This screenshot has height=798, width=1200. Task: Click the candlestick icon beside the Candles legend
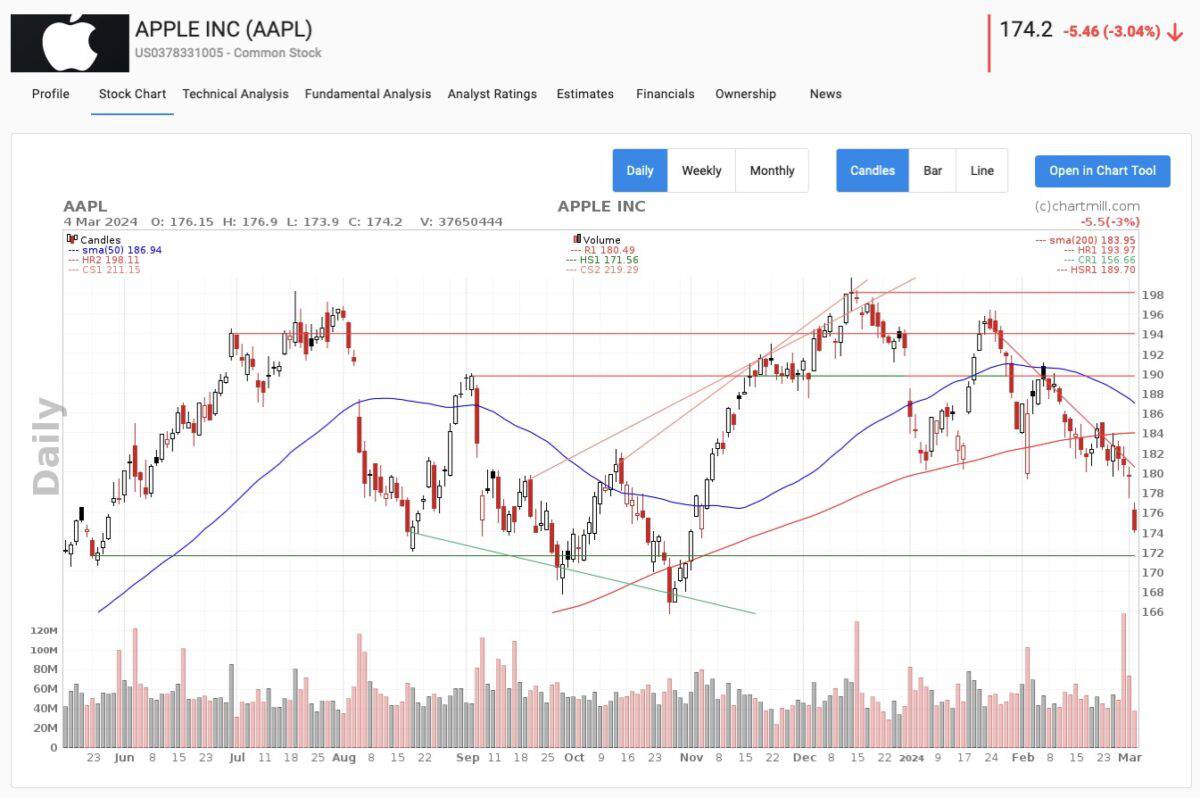pos(71,239)
